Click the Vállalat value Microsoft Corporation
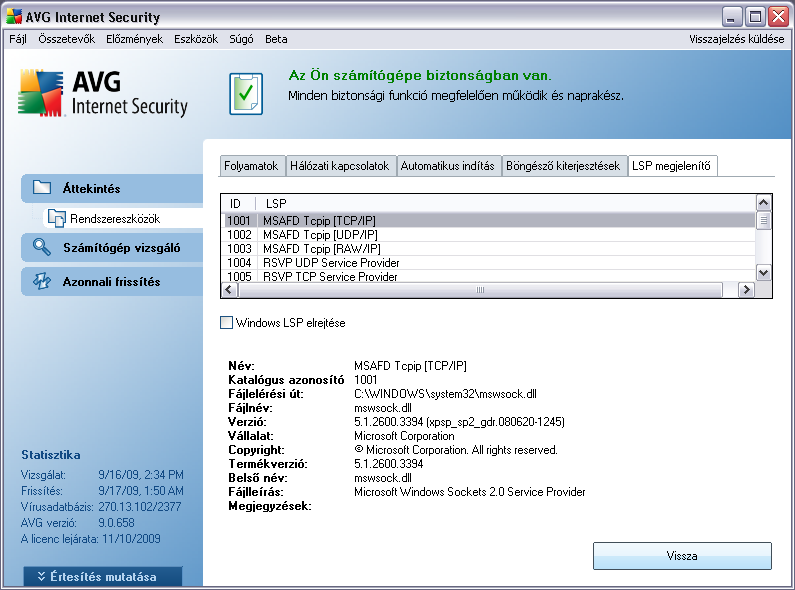Screen dimensions: 795x590 tap(404, 436)
